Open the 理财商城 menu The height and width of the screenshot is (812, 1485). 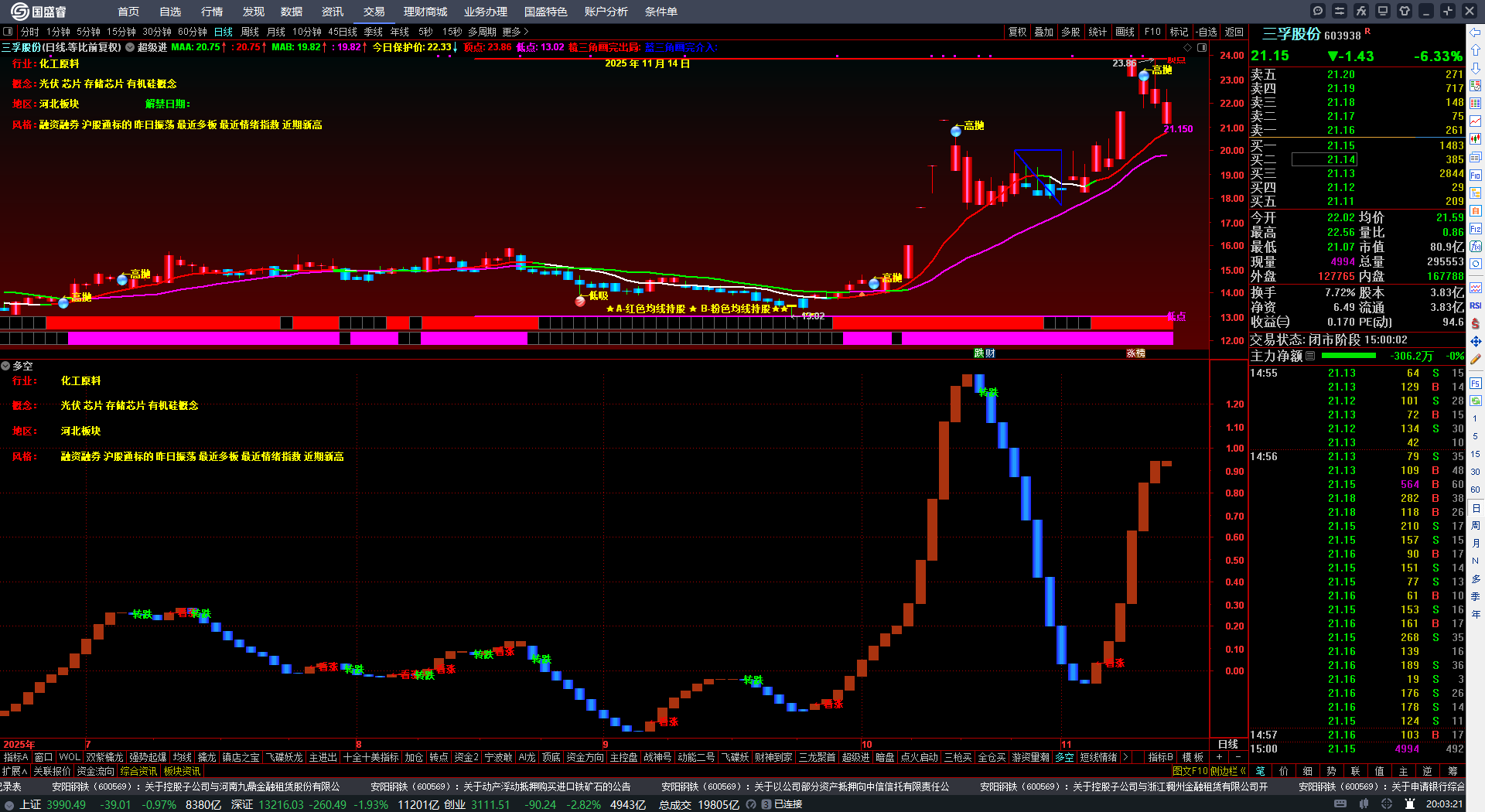click(425, 12)
